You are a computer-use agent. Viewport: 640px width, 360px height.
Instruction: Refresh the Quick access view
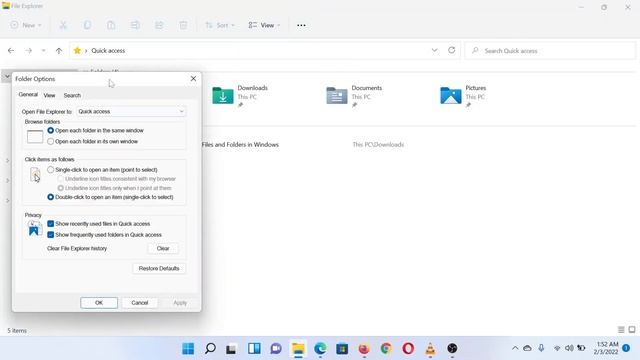click(x=451, y=50)
